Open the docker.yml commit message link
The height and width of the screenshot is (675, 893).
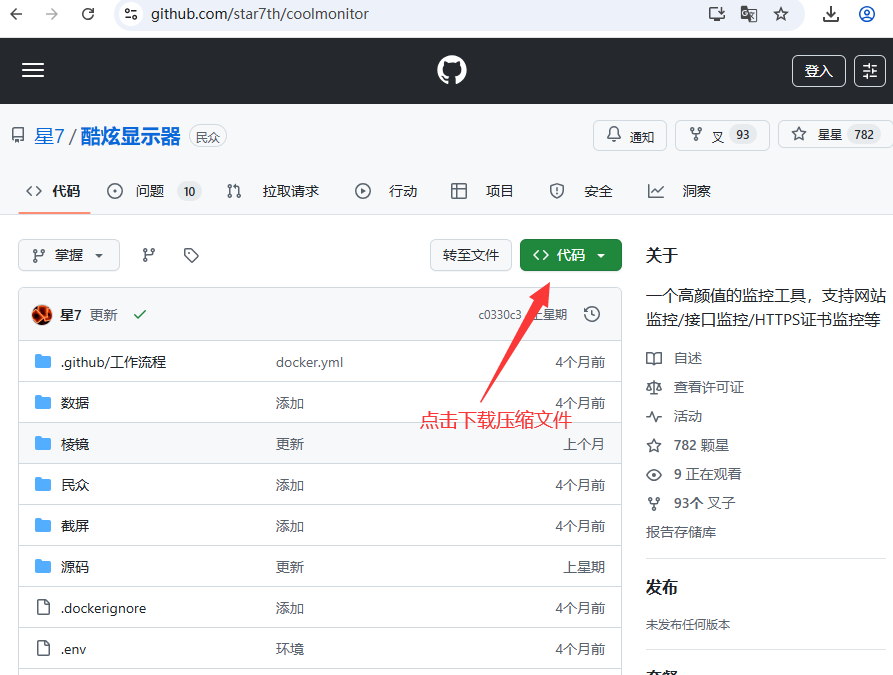[309, 362]
